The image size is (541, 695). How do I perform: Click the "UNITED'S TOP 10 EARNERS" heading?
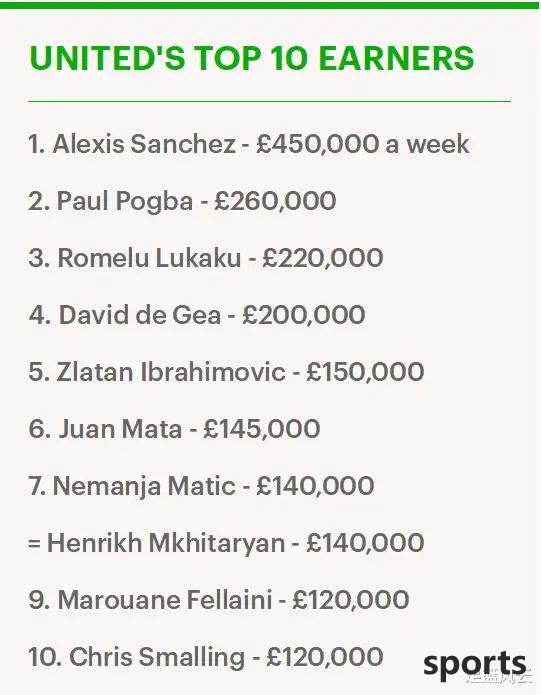[251, 59]
